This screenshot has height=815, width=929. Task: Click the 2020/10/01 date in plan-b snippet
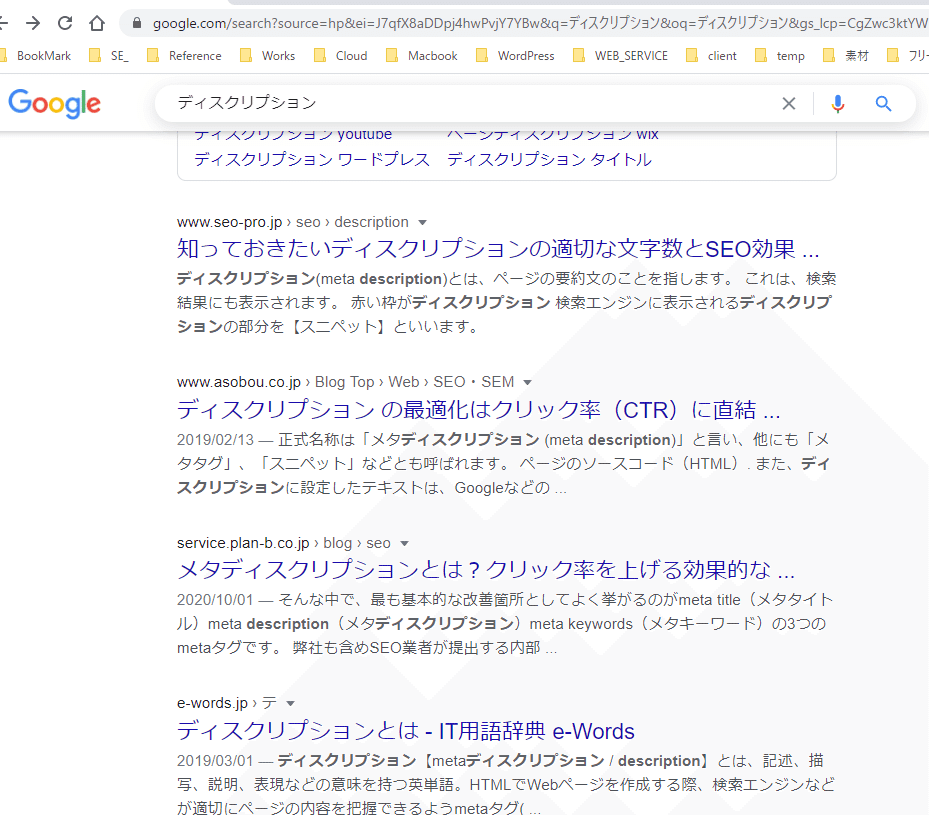click(215, 600)
